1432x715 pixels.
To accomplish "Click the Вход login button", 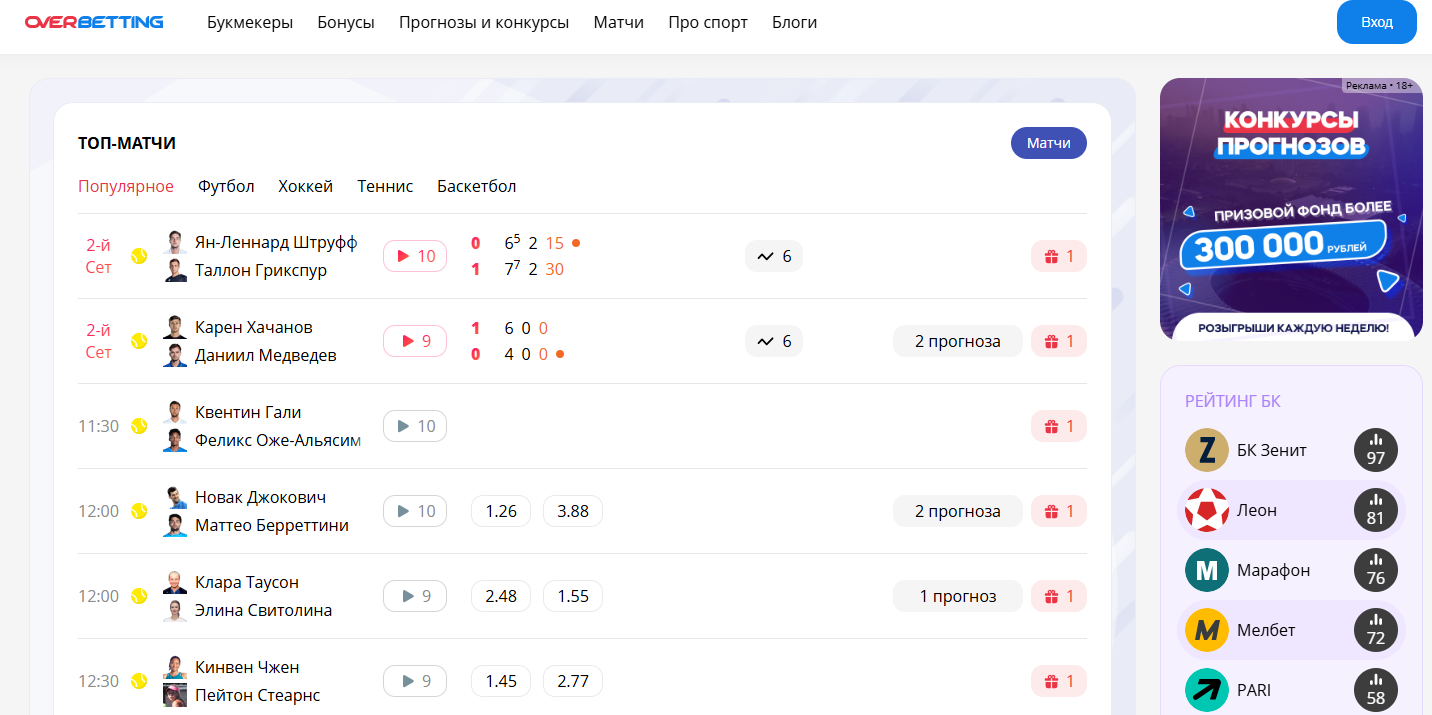I will (1376, 22).
